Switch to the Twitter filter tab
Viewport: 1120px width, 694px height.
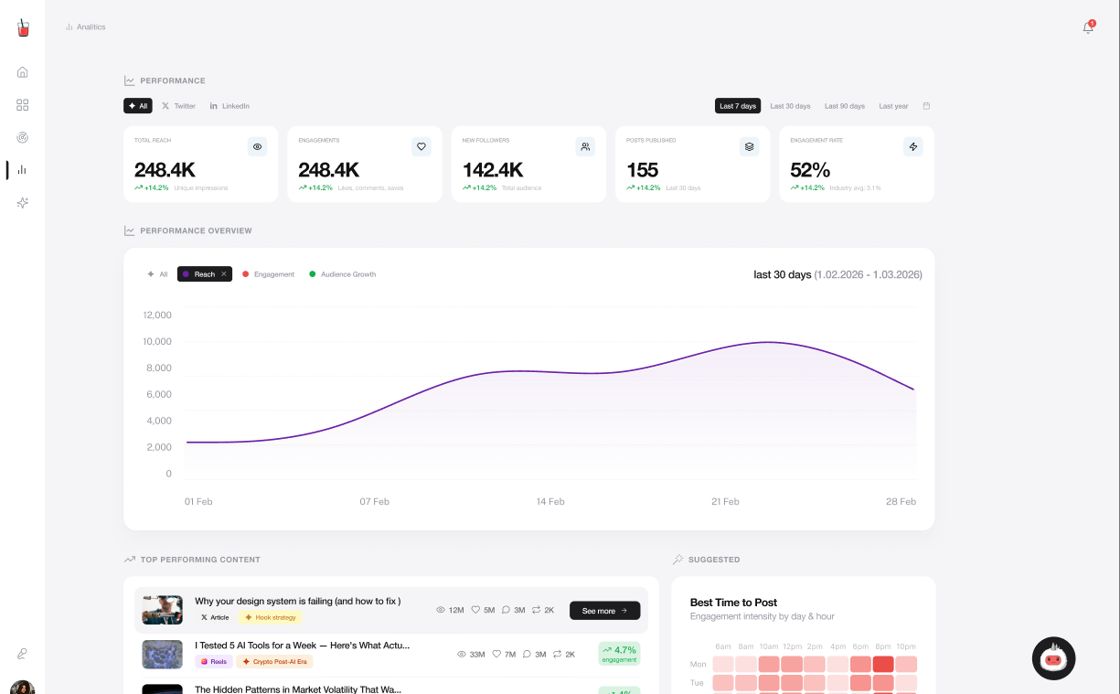point(179,106)
